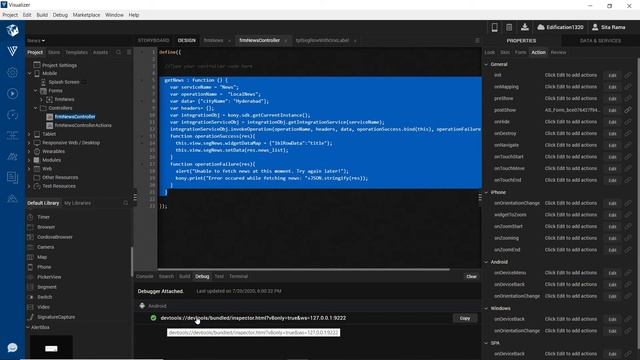The width and height of the screenshot is (640, 360).
Task: Select the frmNewsController editor tab
Action: pyautogui.click(x=260, y=40)
